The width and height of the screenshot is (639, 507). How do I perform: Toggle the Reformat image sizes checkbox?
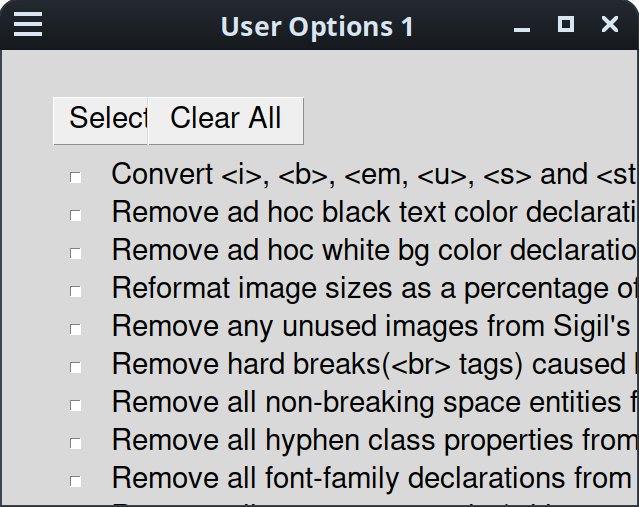click(76, 291)
